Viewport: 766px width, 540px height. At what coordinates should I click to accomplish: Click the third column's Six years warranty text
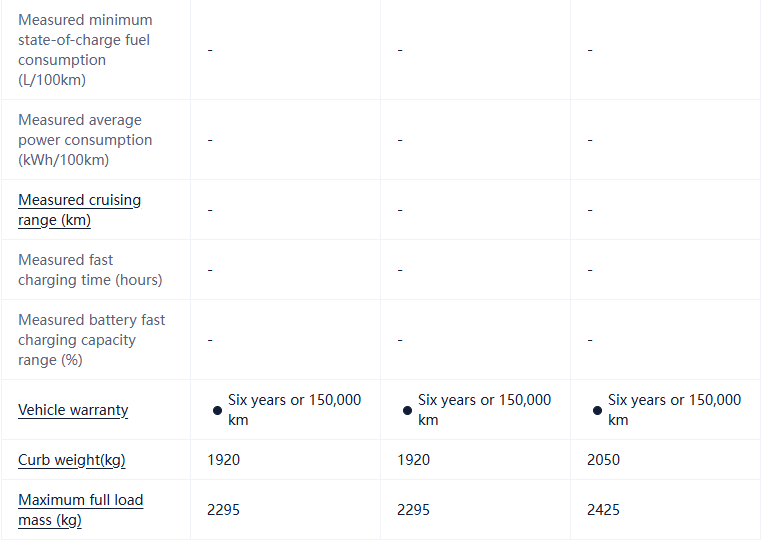[674, 410]
